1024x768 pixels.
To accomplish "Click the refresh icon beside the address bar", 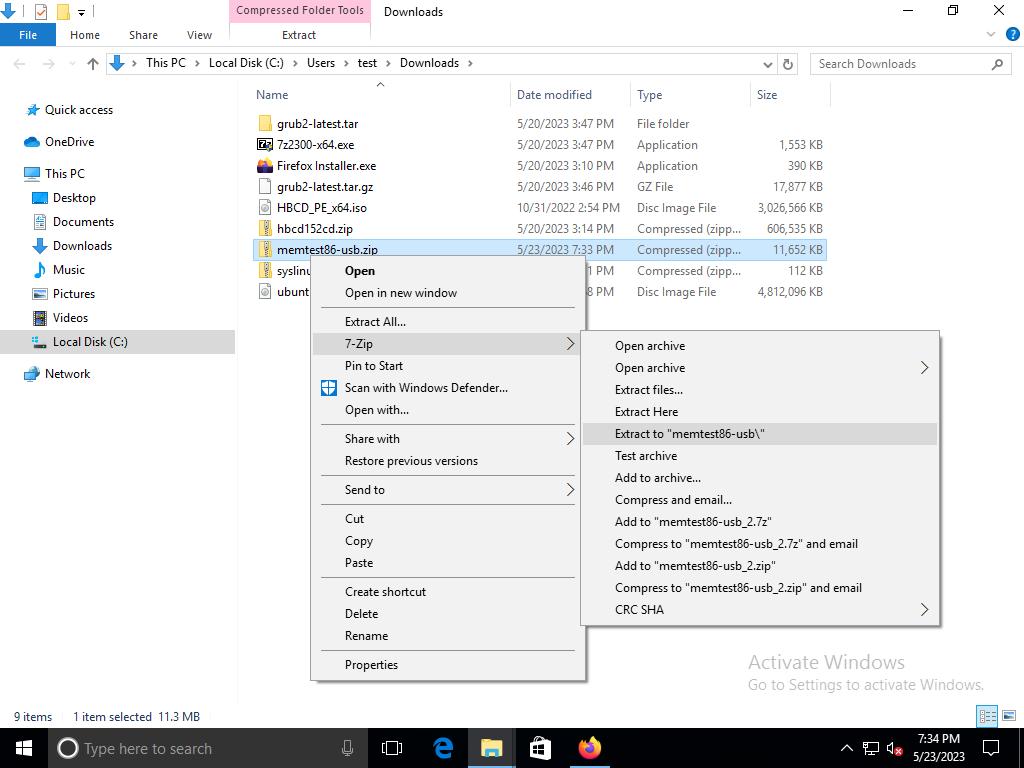I will point(788,63).
